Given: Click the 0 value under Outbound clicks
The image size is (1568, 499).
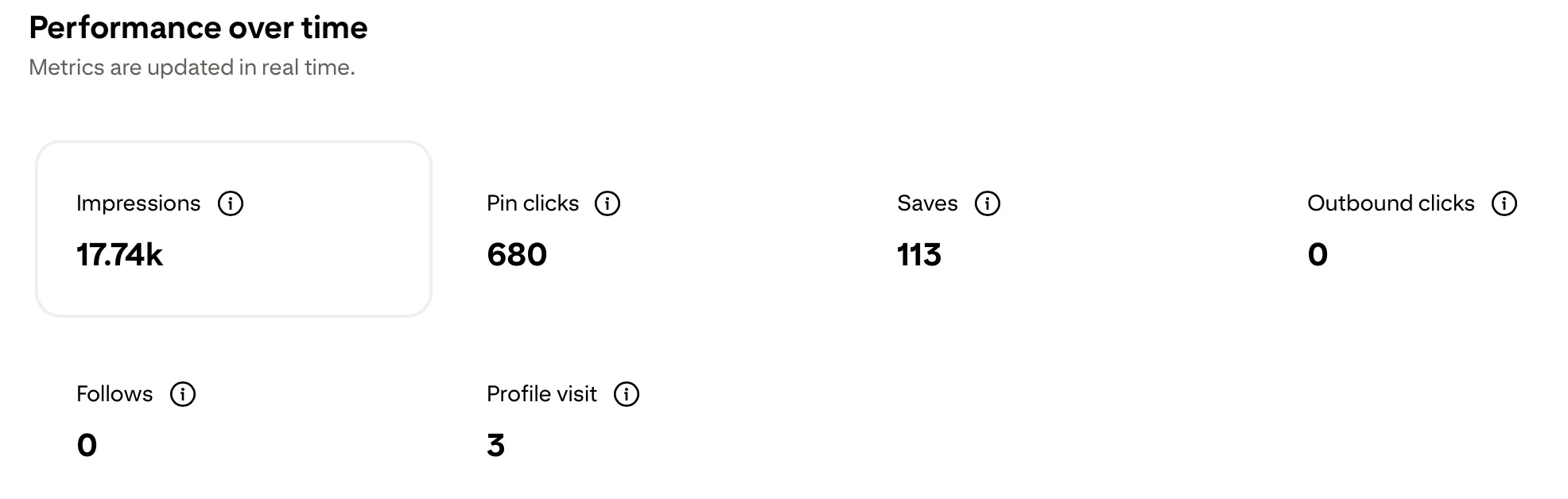Looking at the screenshot, I should tap(1318, 255).
